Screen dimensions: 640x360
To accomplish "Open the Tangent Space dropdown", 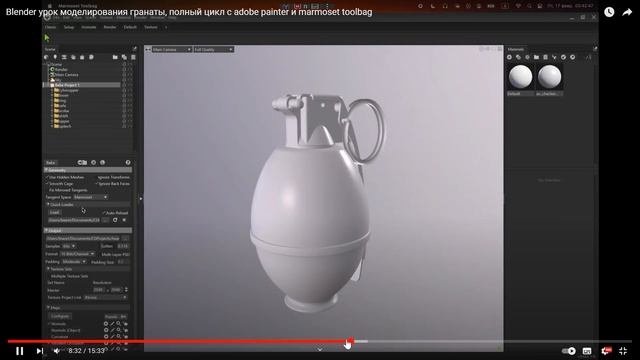I will pyautogui.click(x=91, y=197).
